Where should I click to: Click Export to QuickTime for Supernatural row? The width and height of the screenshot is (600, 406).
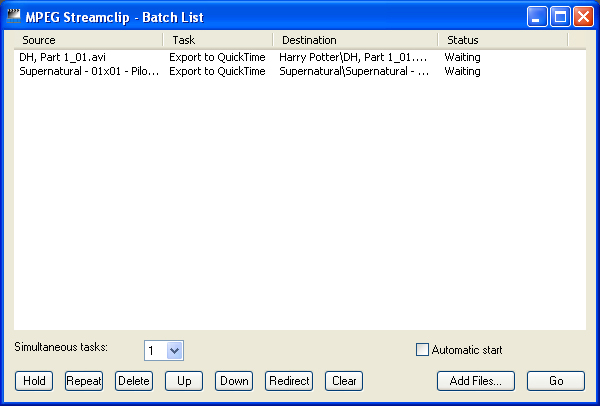(x=217, y=71)
